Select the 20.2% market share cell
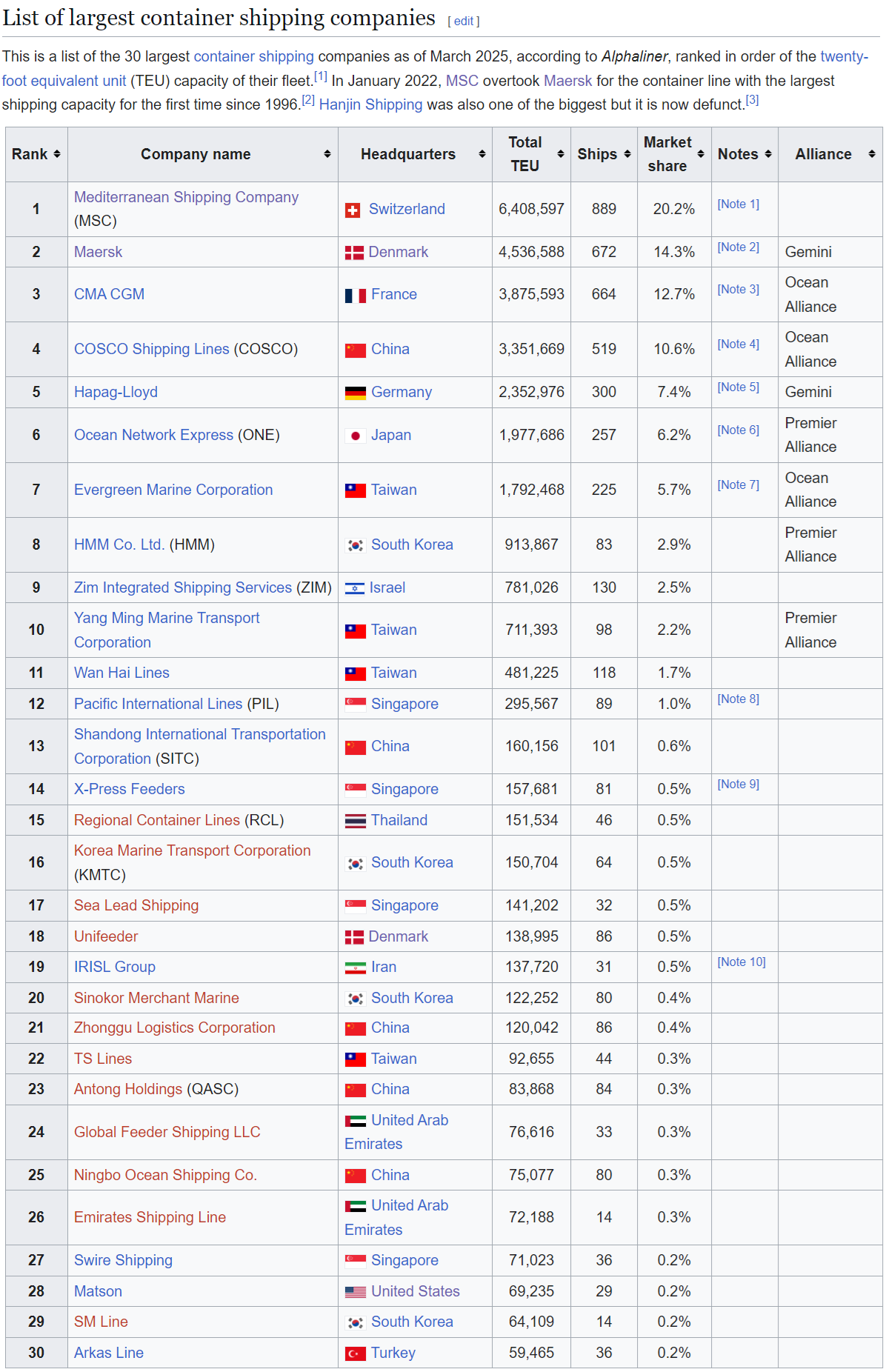The image size is (886, 1372). pos(674,209)
